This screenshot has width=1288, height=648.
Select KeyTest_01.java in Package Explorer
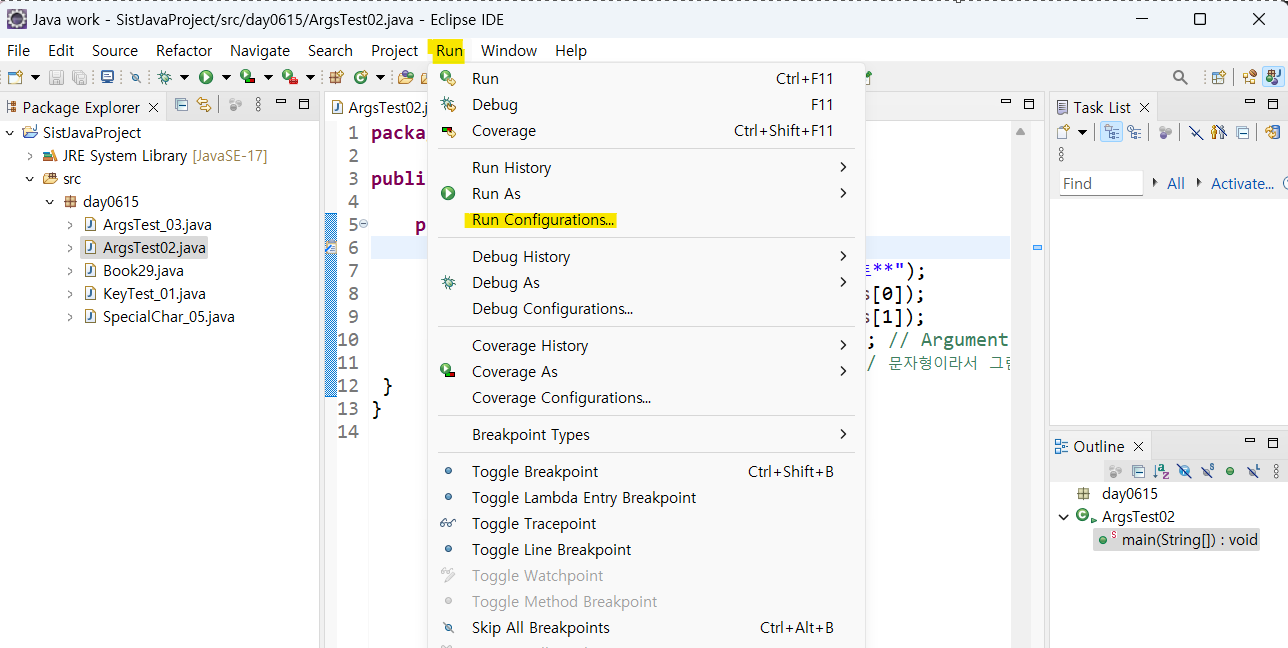[154, 294]
